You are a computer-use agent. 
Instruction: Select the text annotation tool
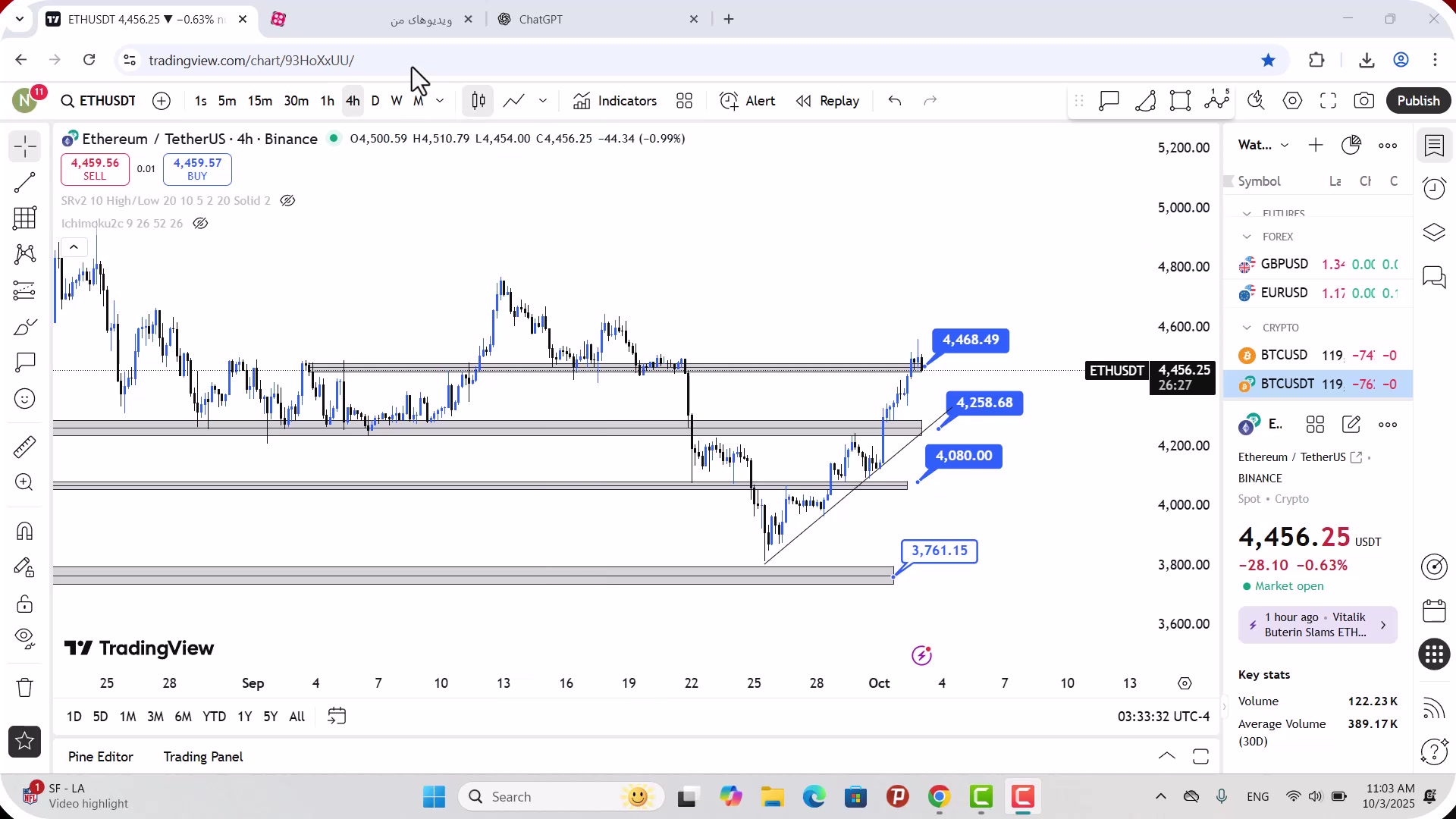24,362
